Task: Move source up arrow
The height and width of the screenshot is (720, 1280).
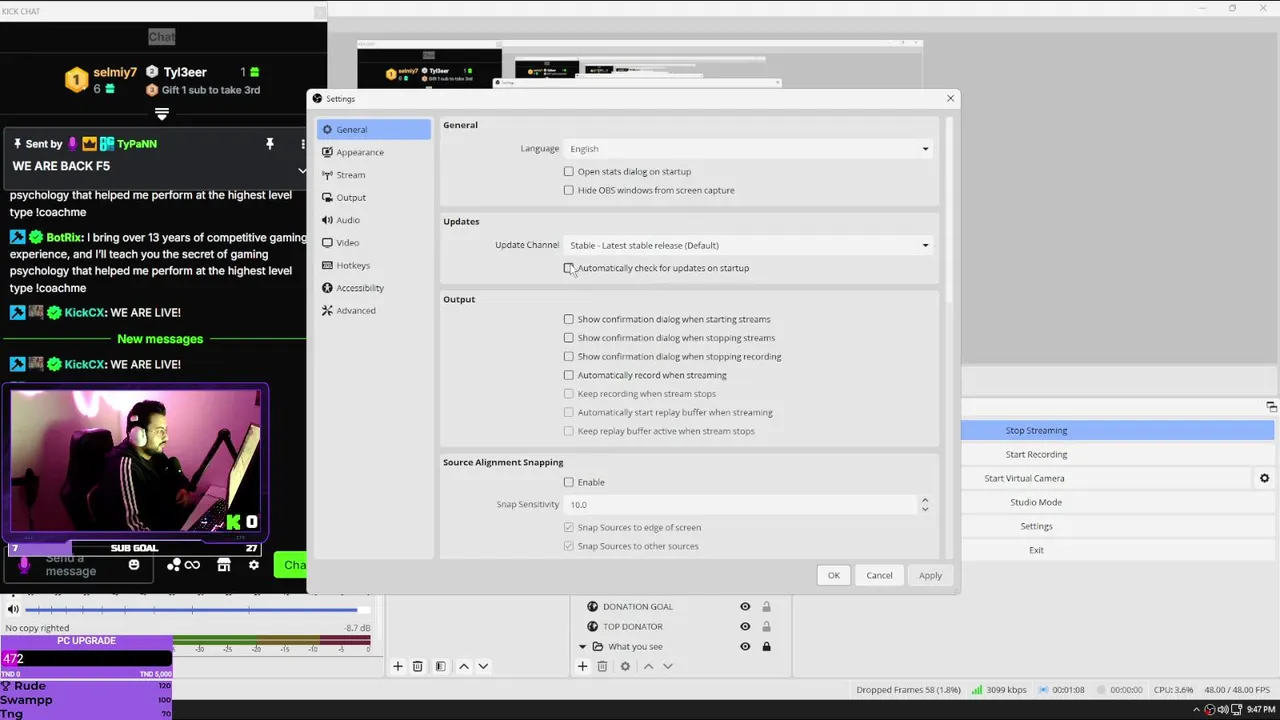Action: [x=648, y=666]
